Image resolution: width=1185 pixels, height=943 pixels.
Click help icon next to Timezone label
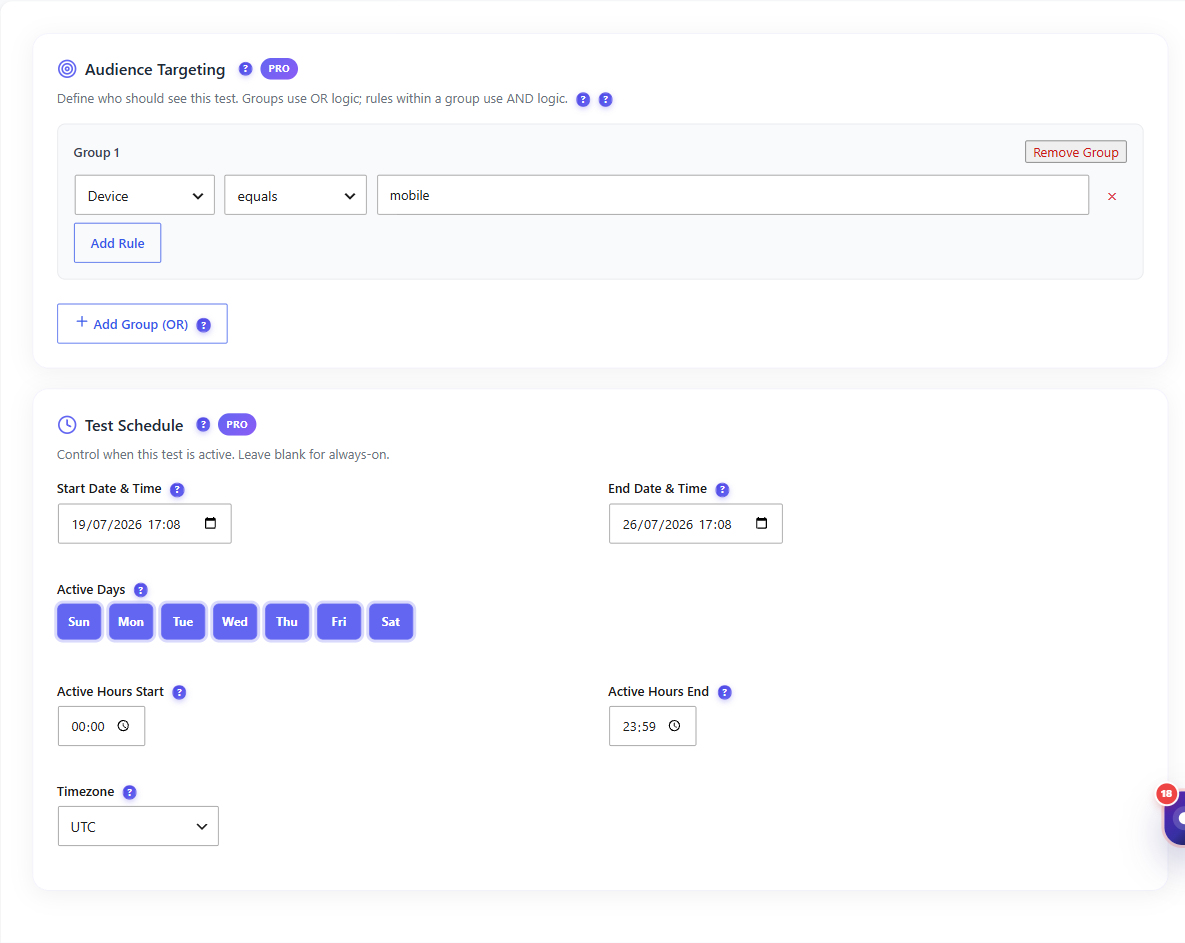tap(129, 793)
